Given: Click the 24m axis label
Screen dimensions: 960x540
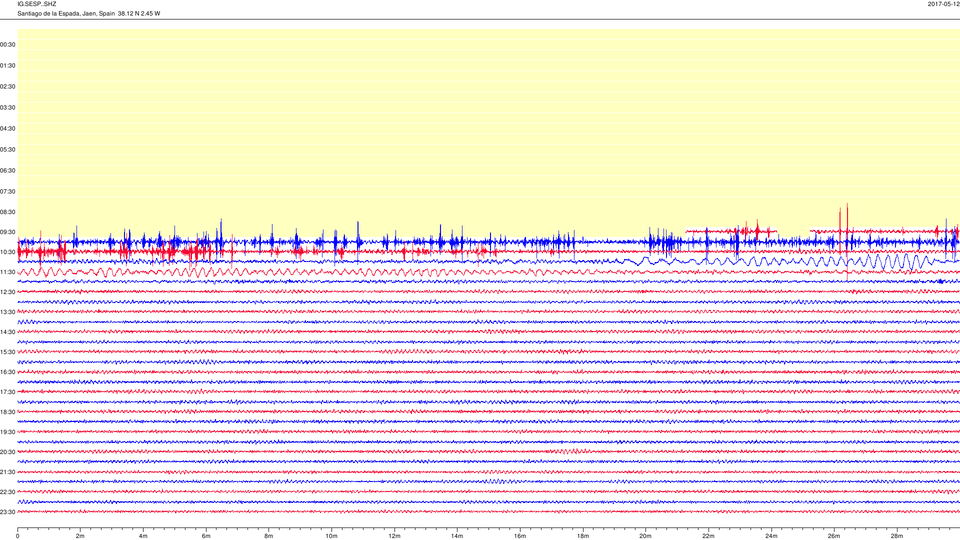Looking at the screenshot, I should point(771,536).
